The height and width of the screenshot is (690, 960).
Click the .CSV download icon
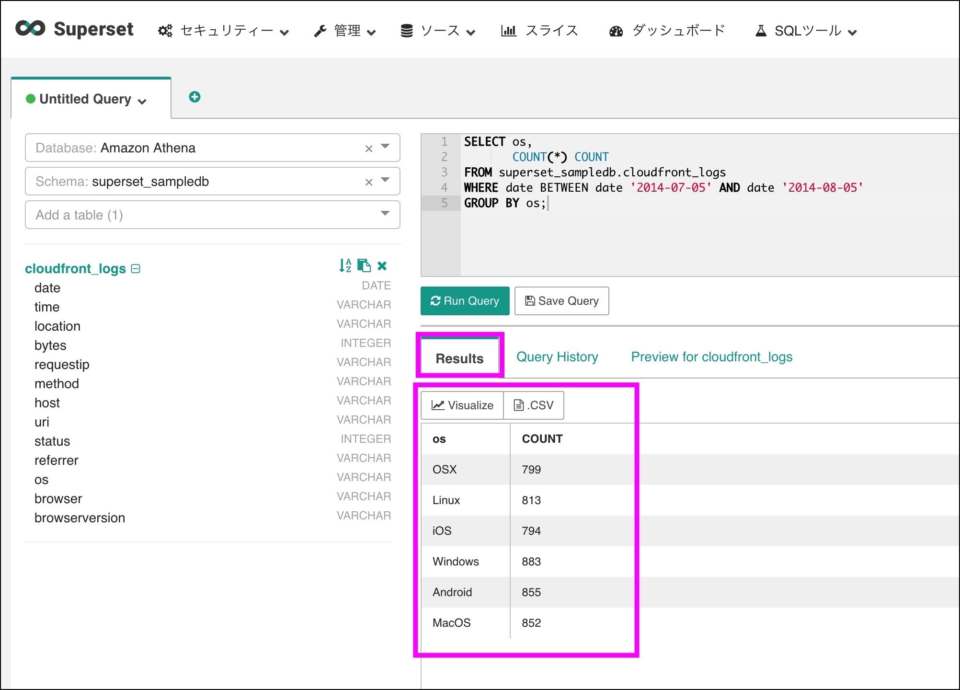click(516, 405)
